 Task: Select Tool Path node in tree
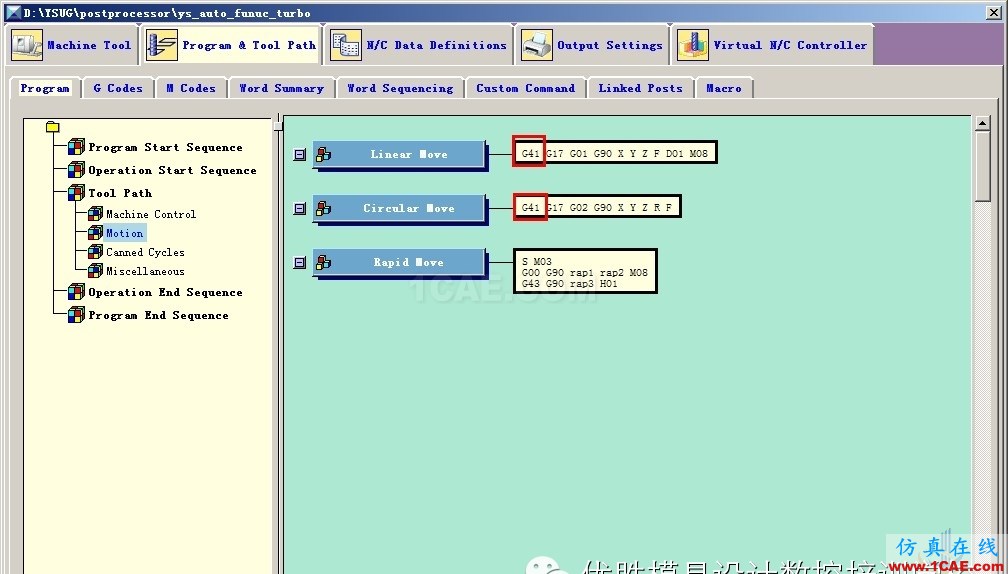(x=120, y=193)
